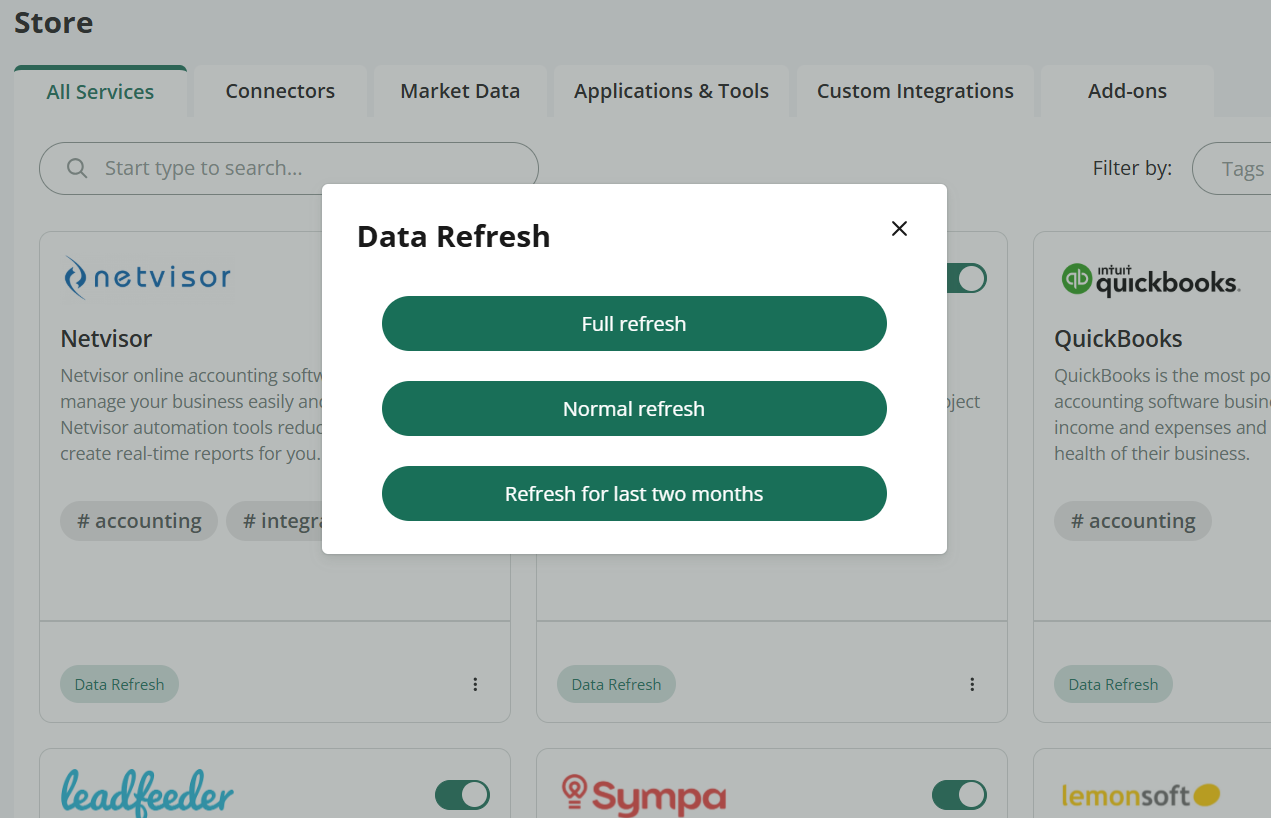Toggle the Leadfeeder service switch
The height and width of the screenshot is (818, 1271).
(x=462, y=795)
